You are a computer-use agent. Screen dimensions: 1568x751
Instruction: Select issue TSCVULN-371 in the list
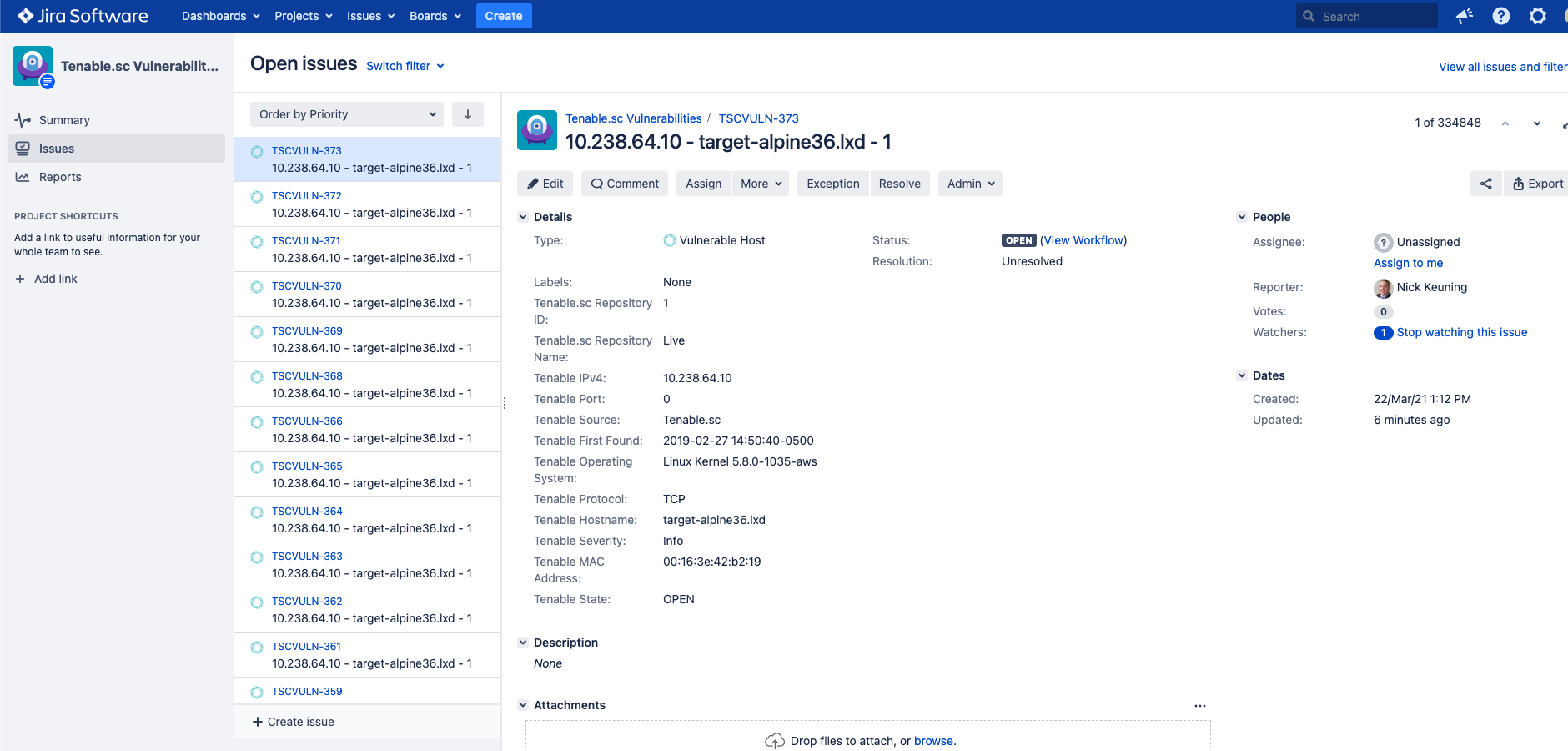pyautogui.click(x=367, y=249)
